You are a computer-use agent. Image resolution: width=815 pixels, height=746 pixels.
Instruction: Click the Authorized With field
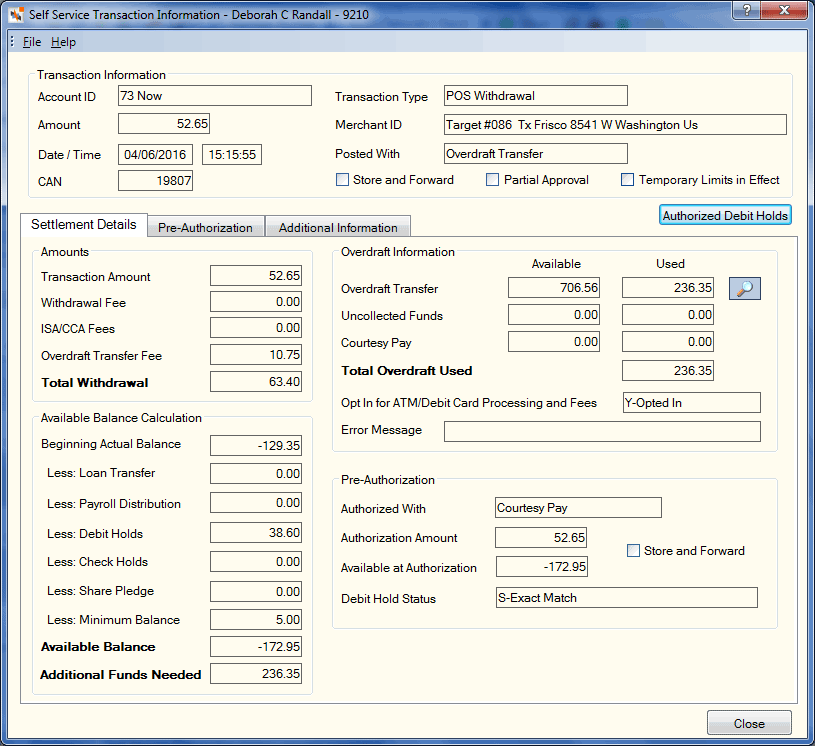point(579,508)
